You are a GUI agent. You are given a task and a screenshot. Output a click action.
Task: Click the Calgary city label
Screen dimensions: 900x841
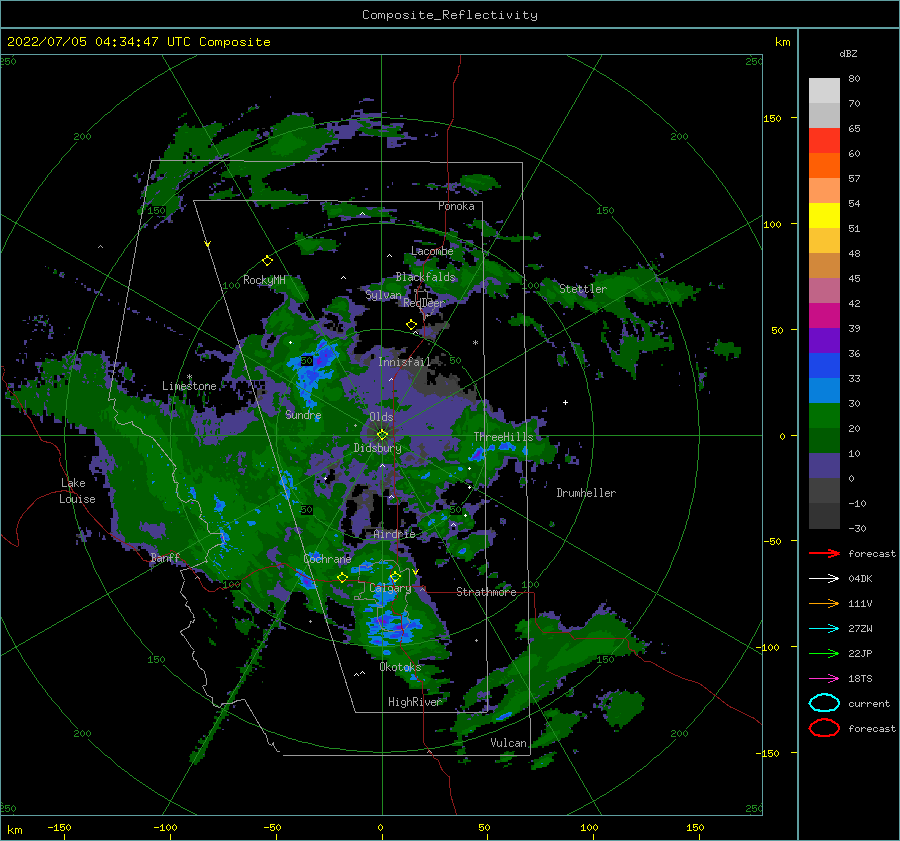click(390, 588)
